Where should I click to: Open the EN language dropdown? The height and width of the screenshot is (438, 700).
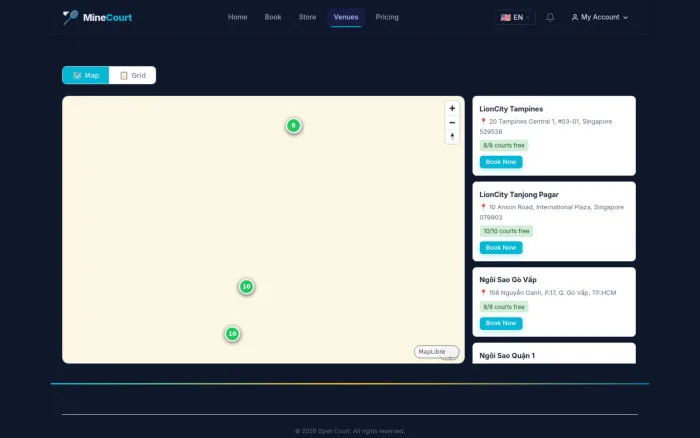pos(515,17)
